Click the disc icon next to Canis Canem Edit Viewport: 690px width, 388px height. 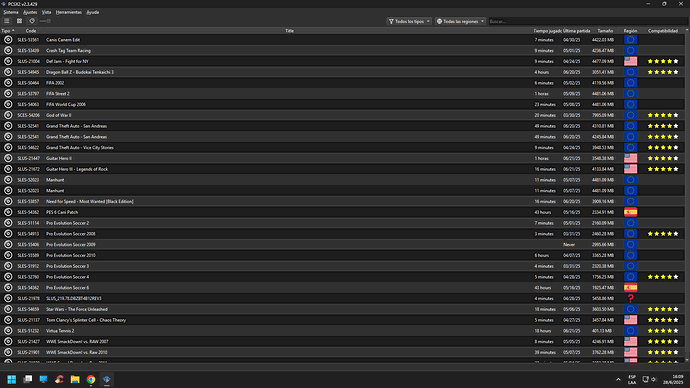tap(8, 40)
